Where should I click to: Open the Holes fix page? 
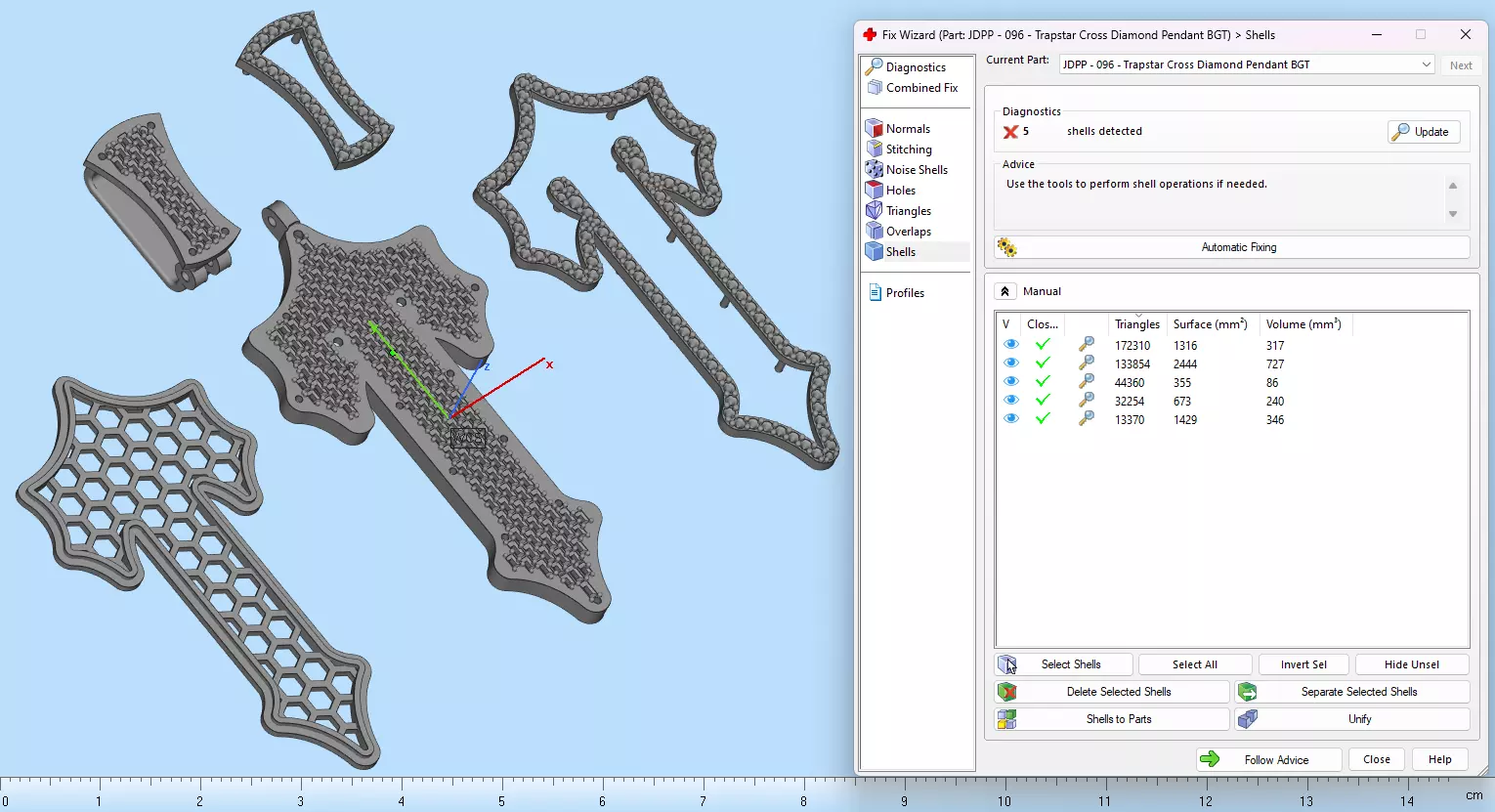click(x=901, y=191)
